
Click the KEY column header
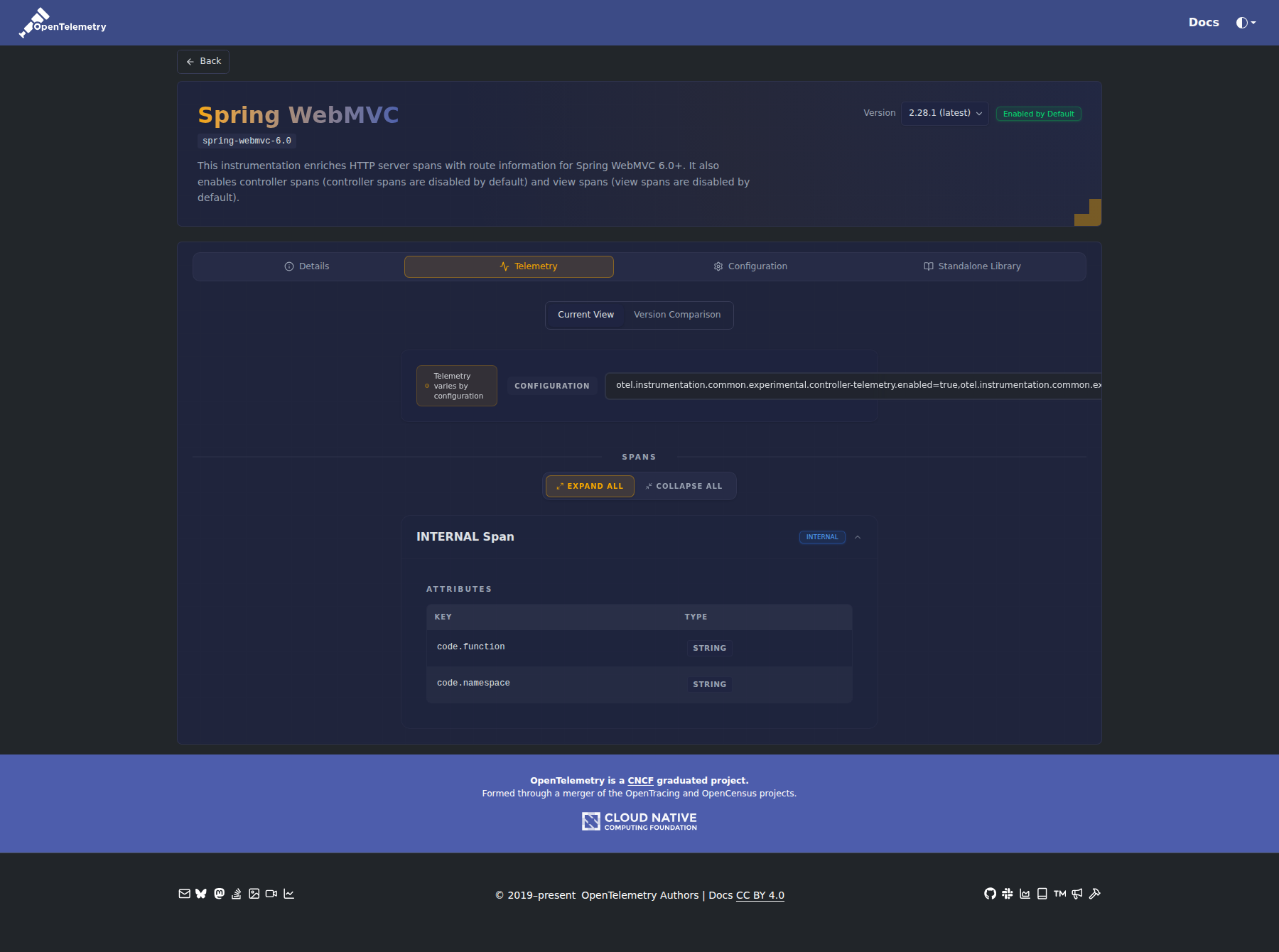pos(443,617)
